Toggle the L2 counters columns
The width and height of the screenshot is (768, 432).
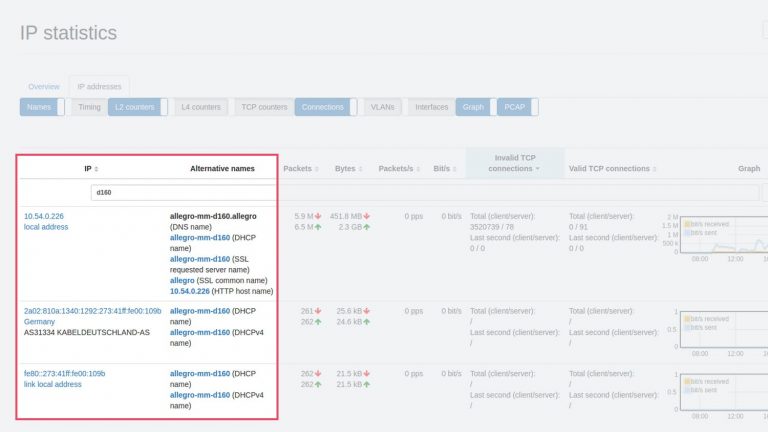(138, 107)
